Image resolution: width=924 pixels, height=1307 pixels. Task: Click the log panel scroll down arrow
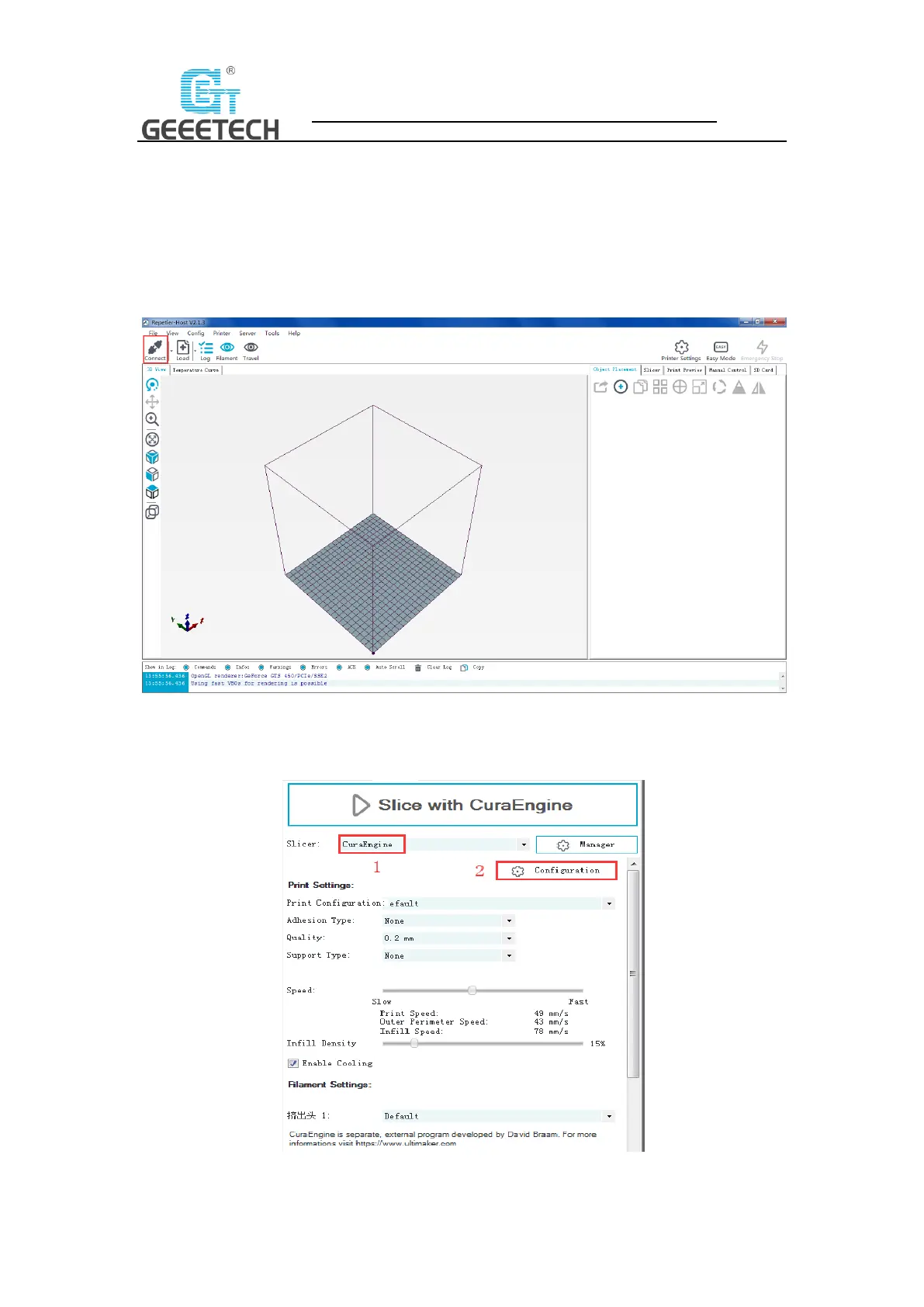[782, 688]
